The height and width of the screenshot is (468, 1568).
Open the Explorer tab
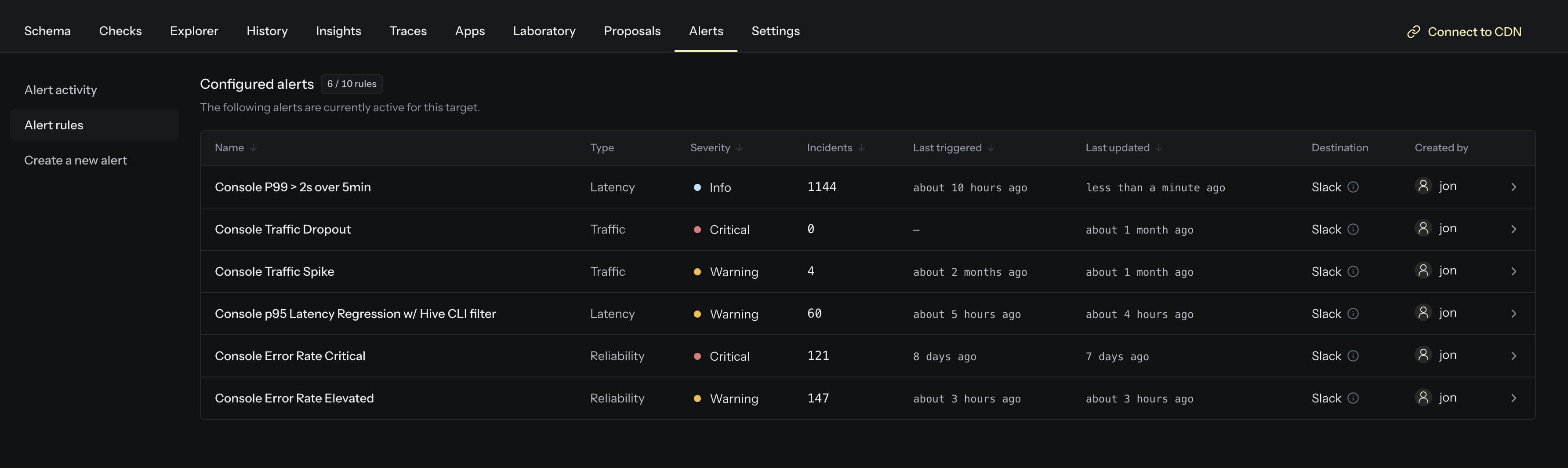194,31
